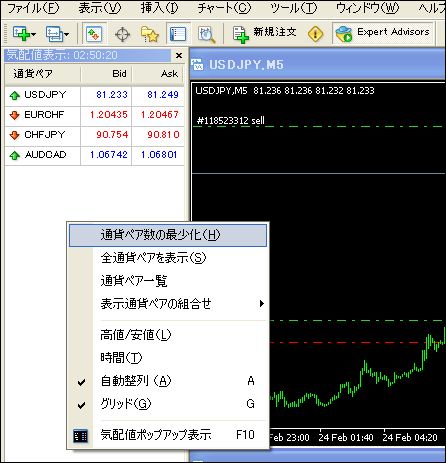The image size is (446, 463).
Task: Click USDJPY ask value 81.249
Action: click(163, 95)
